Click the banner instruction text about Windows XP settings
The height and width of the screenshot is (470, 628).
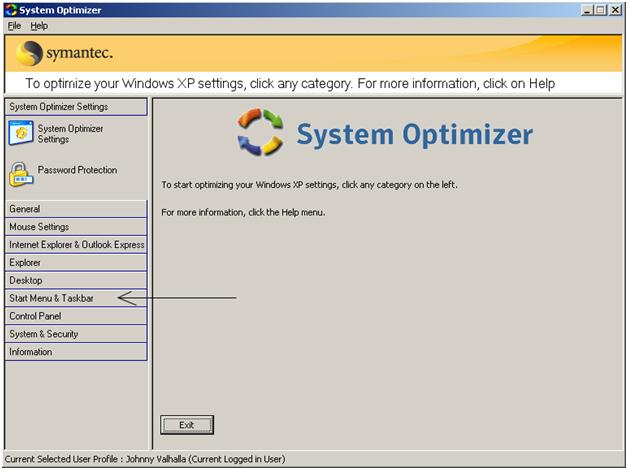tap(290, 84)
